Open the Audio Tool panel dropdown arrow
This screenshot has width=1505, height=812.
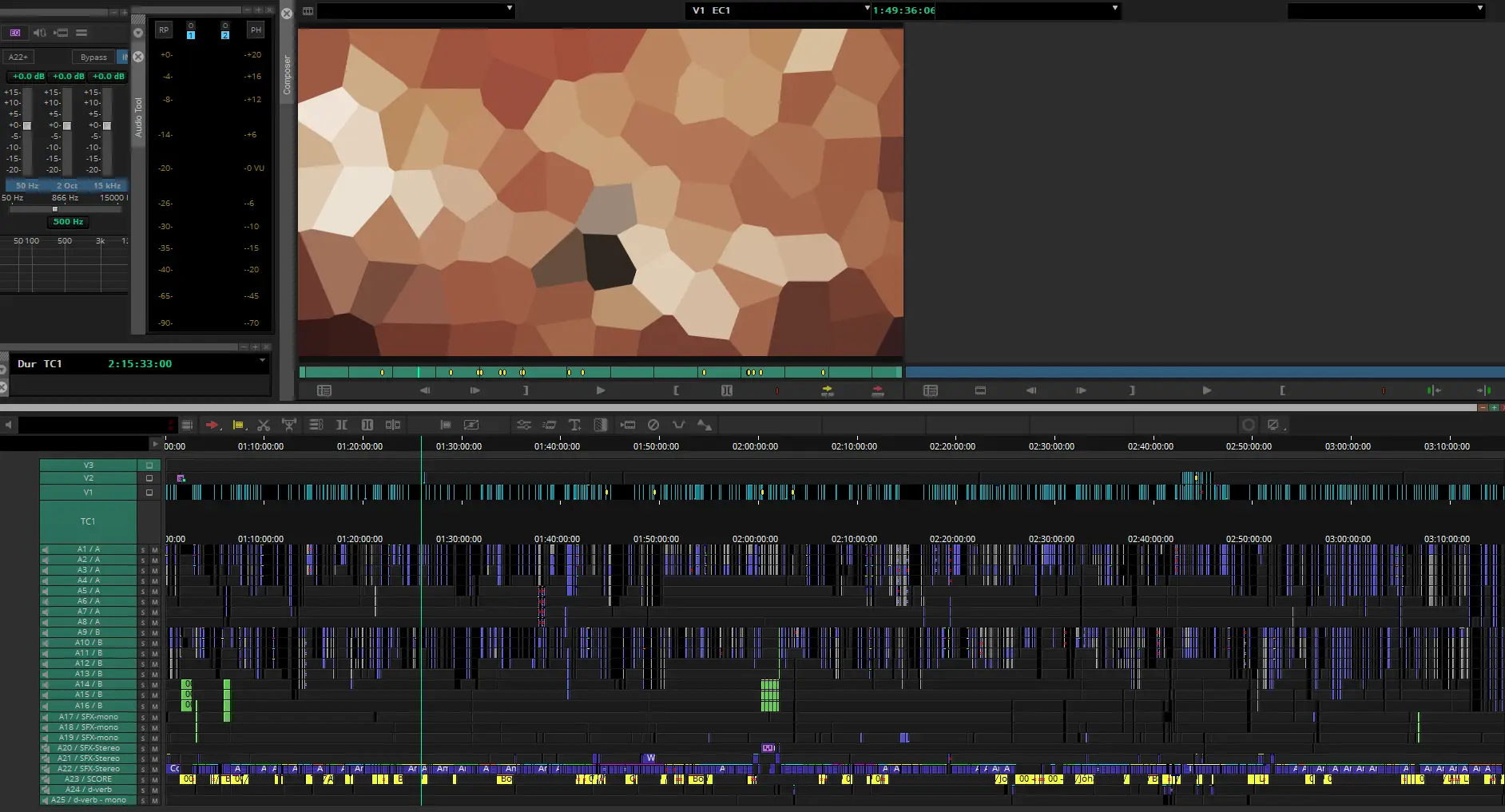[138, 33]
